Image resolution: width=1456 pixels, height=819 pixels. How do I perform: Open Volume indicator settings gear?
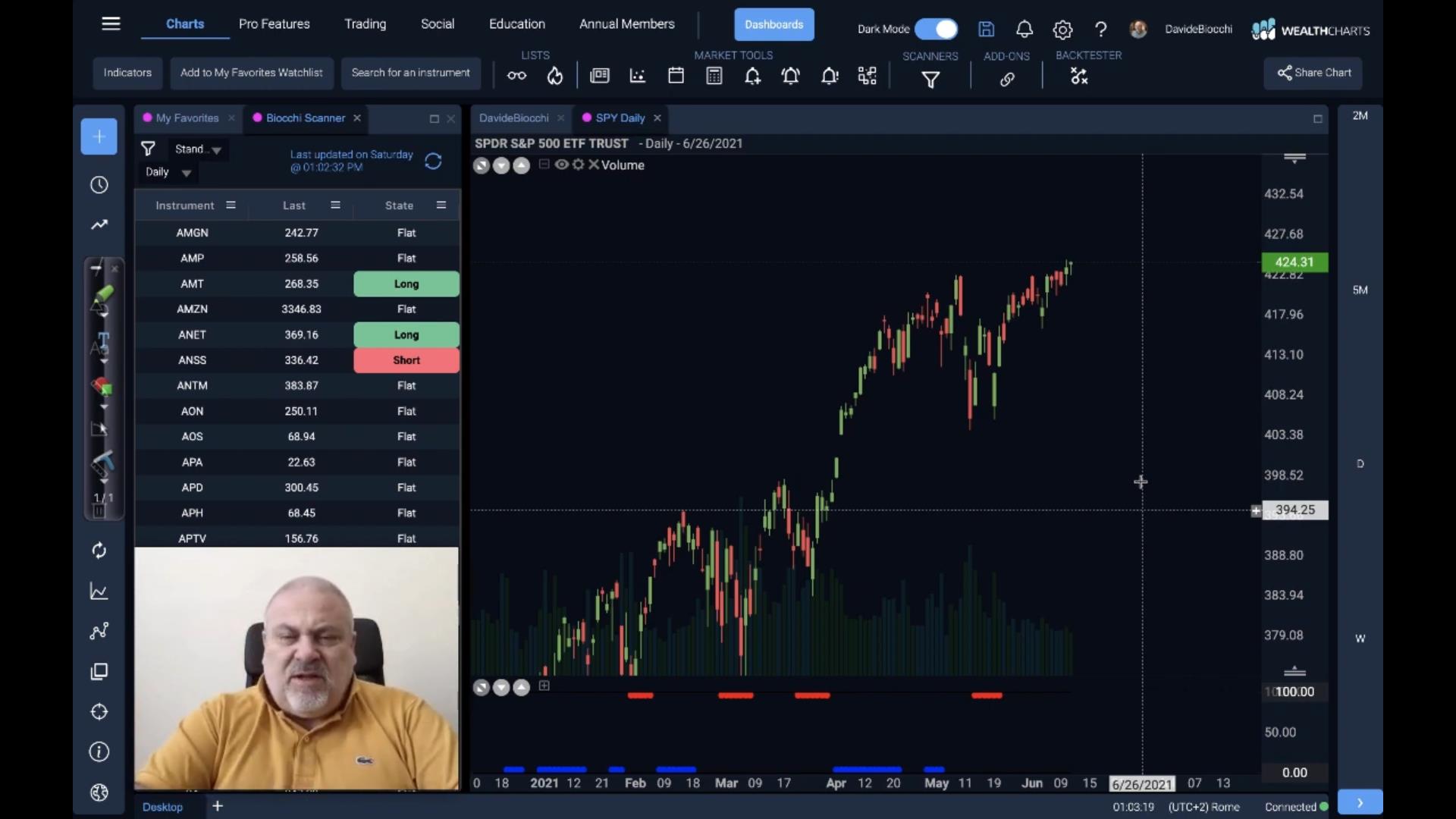(x=578, y=165)
